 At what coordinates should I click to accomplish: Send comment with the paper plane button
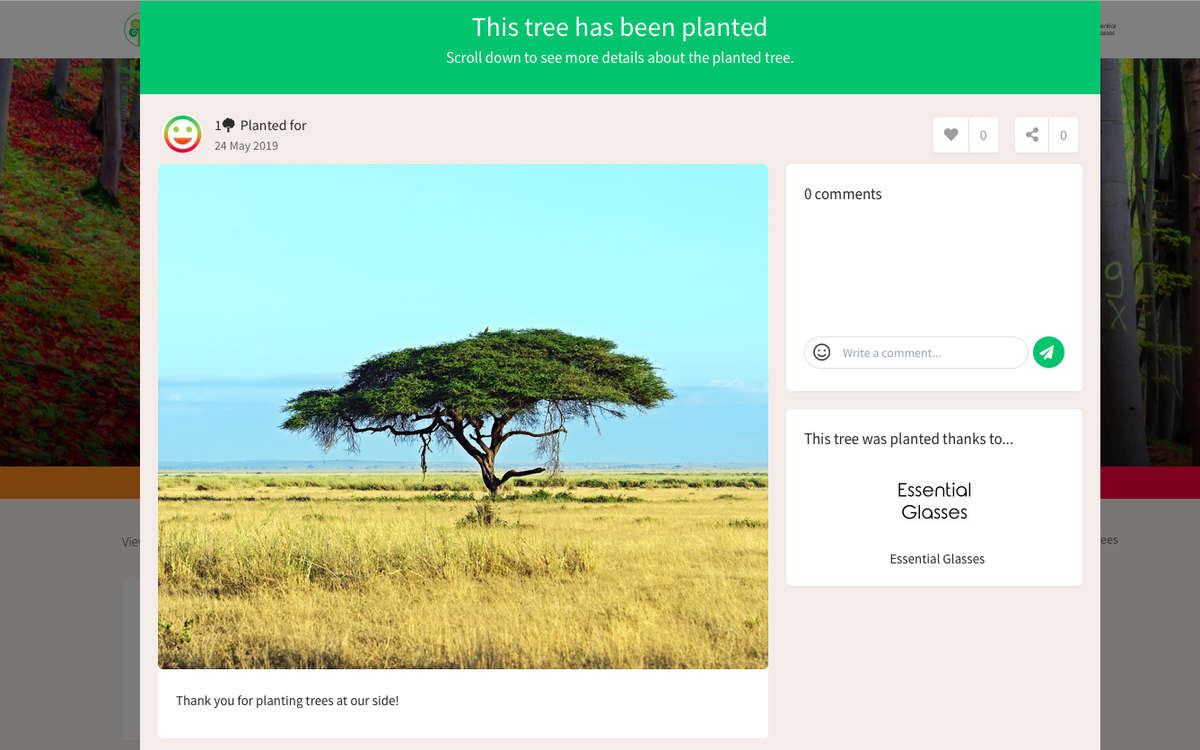coord(1048,352)
